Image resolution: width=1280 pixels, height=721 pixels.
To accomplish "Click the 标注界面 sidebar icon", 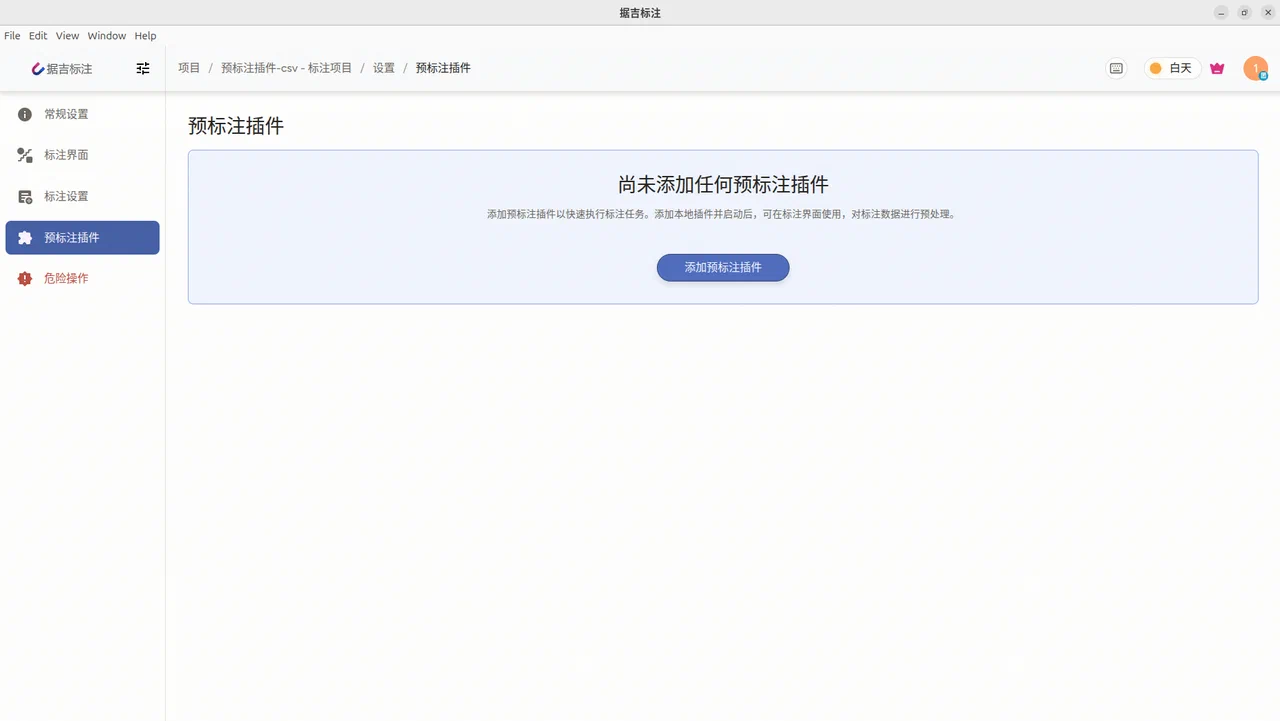I will click(x=25, y=156).
